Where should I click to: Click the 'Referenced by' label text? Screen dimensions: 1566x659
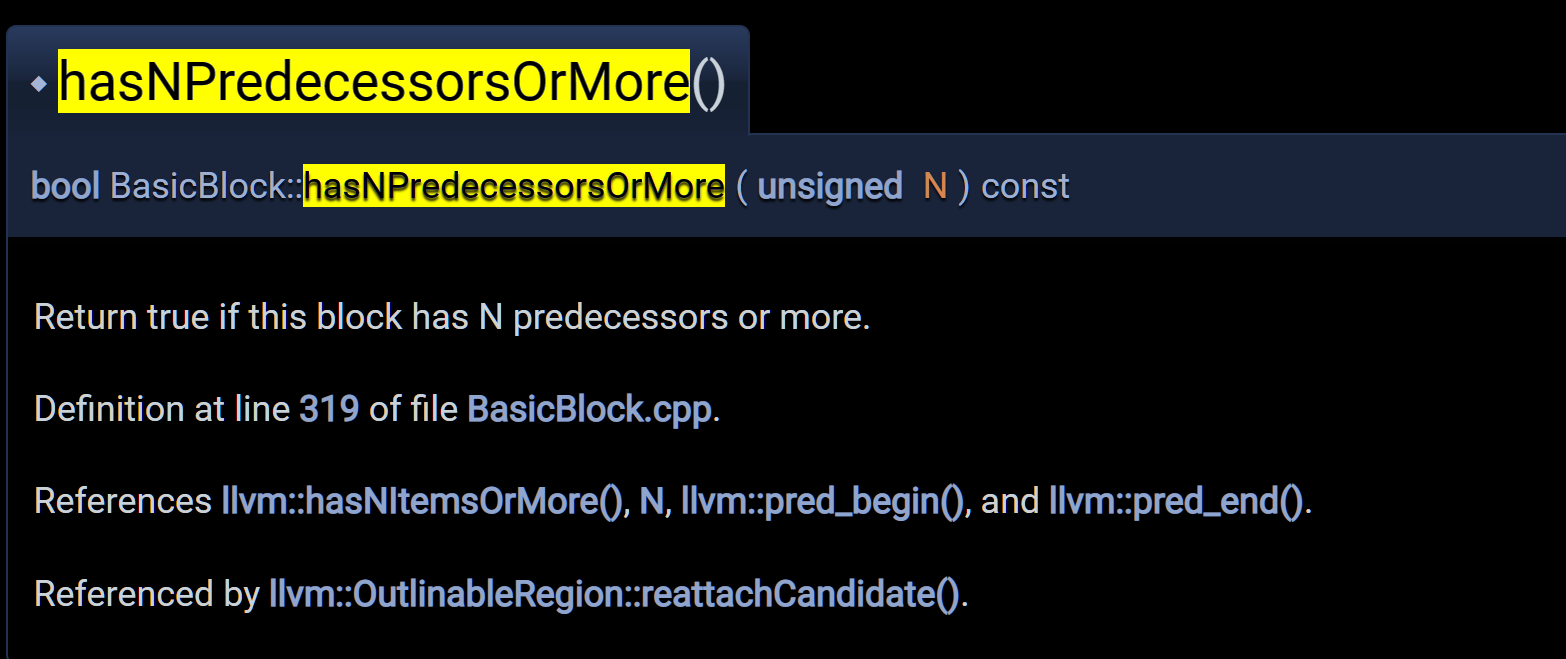tap(147, 594)
